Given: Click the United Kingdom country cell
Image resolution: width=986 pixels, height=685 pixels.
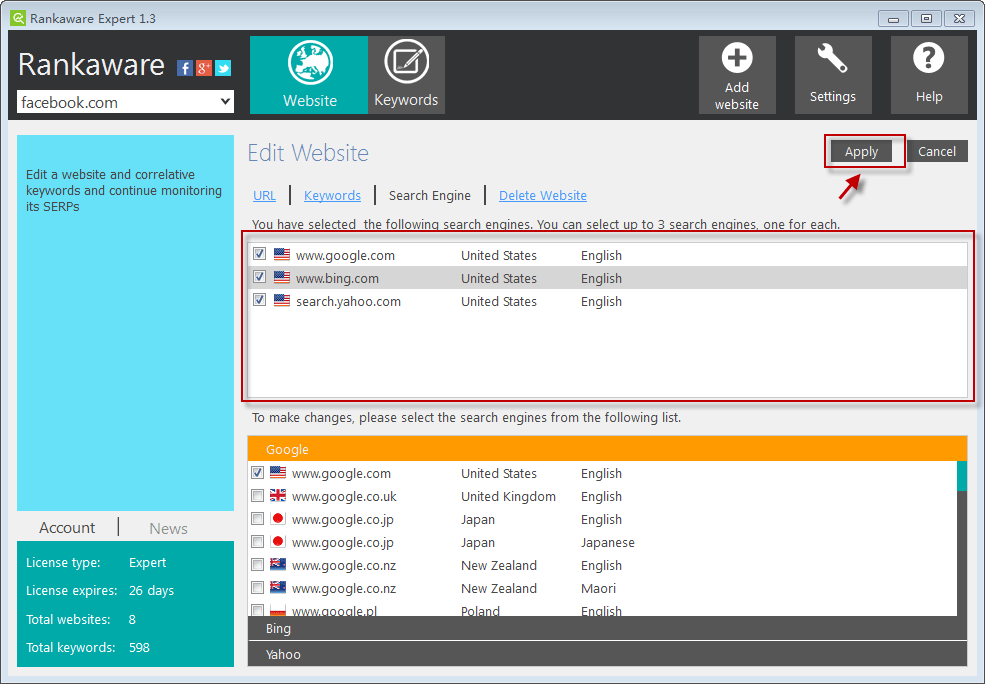Looking at the screenshot, I should (x=508, y=496).
